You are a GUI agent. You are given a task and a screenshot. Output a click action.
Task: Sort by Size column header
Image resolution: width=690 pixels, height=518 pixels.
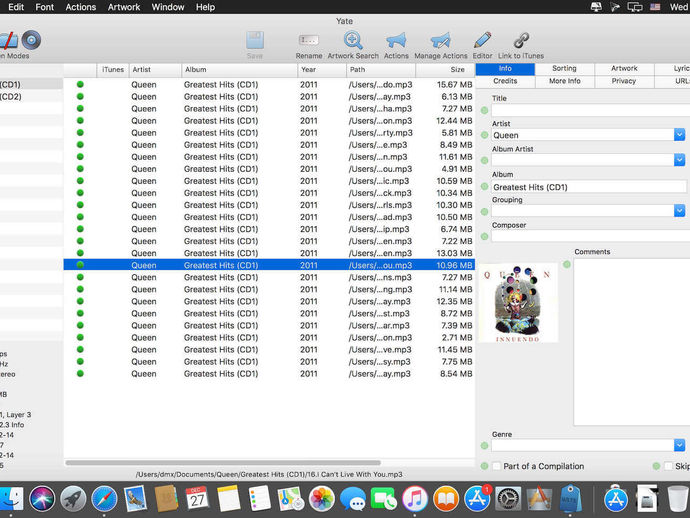pos(445,70)
